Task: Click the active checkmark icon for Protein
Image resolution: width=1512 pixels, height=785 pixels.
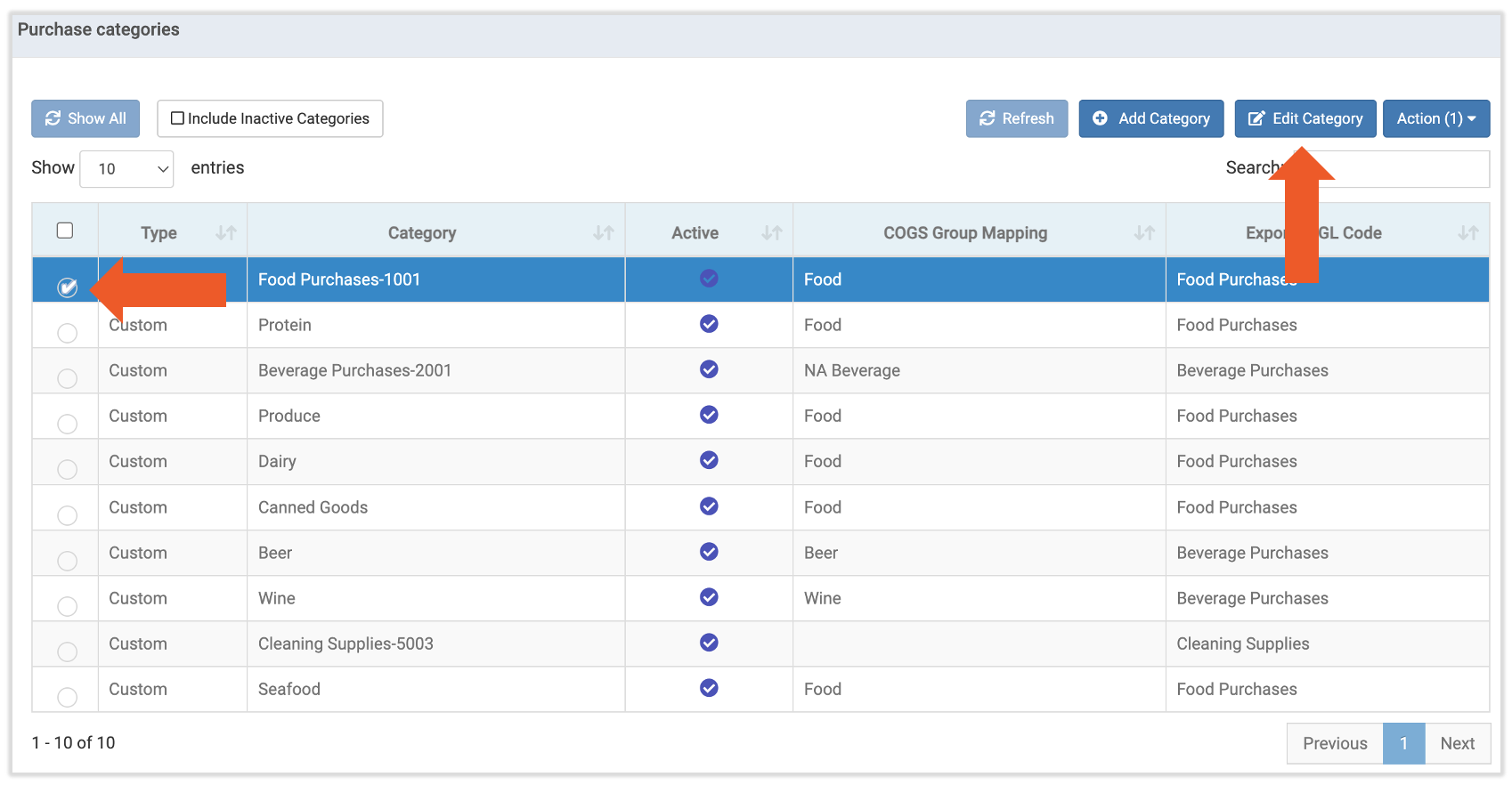Action: tap(709, 324)
